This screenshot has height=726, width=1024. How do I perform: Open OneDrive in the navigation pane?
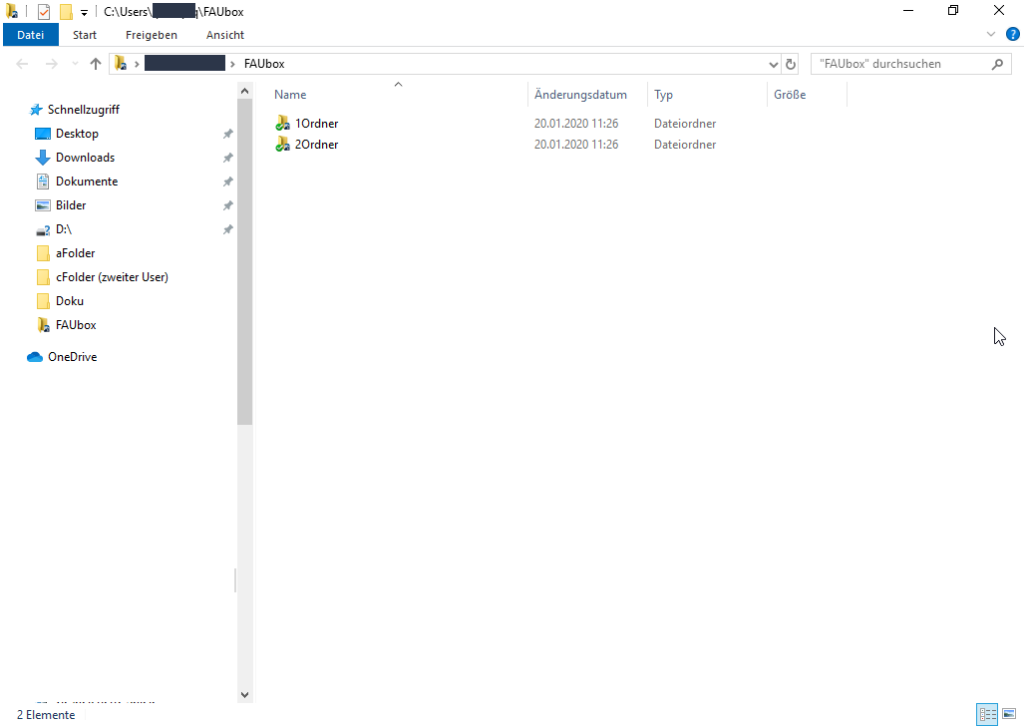coord(71,357)
